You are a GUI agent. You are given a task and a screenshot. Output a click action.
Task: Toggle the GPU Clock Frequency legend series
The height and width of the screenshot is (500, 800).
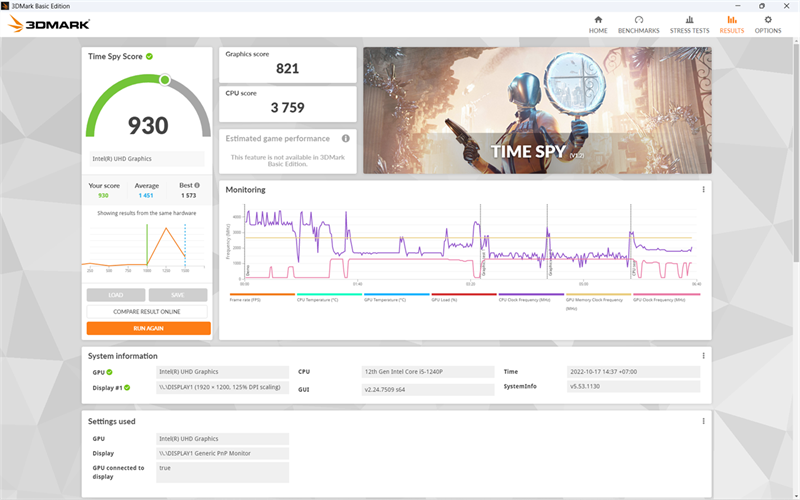click(x=666, y=297)
